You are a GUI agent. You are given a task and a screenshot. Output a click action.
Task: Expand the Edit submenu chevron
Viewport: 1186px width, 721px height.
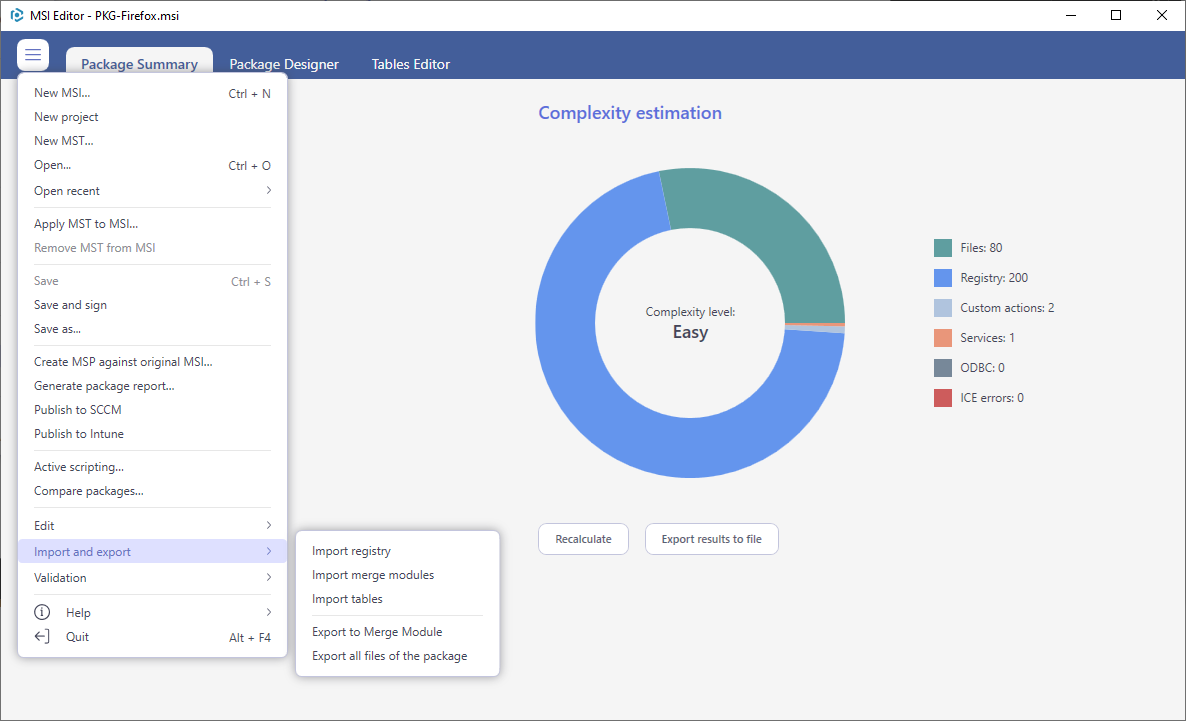269,525
